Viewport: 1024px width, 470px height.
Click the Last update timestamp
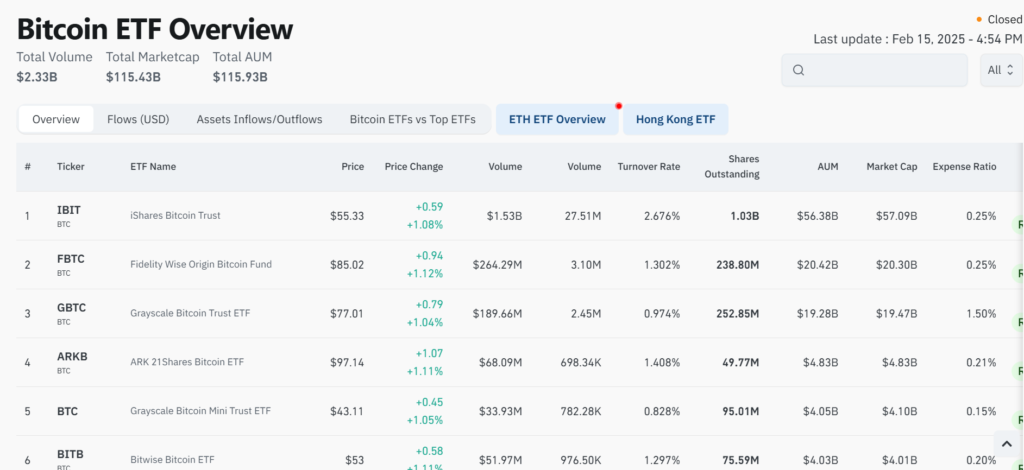click(x=918, y=39)
